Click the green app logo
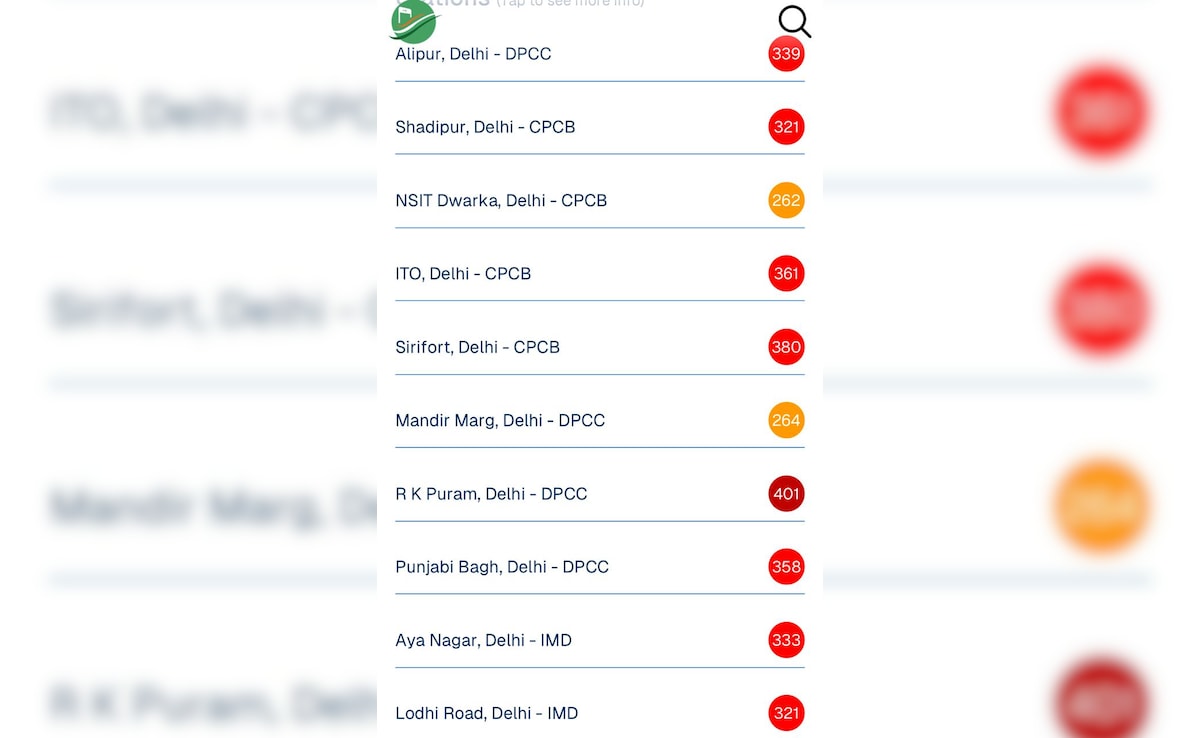1200x738 pixels. coord(413,21)
